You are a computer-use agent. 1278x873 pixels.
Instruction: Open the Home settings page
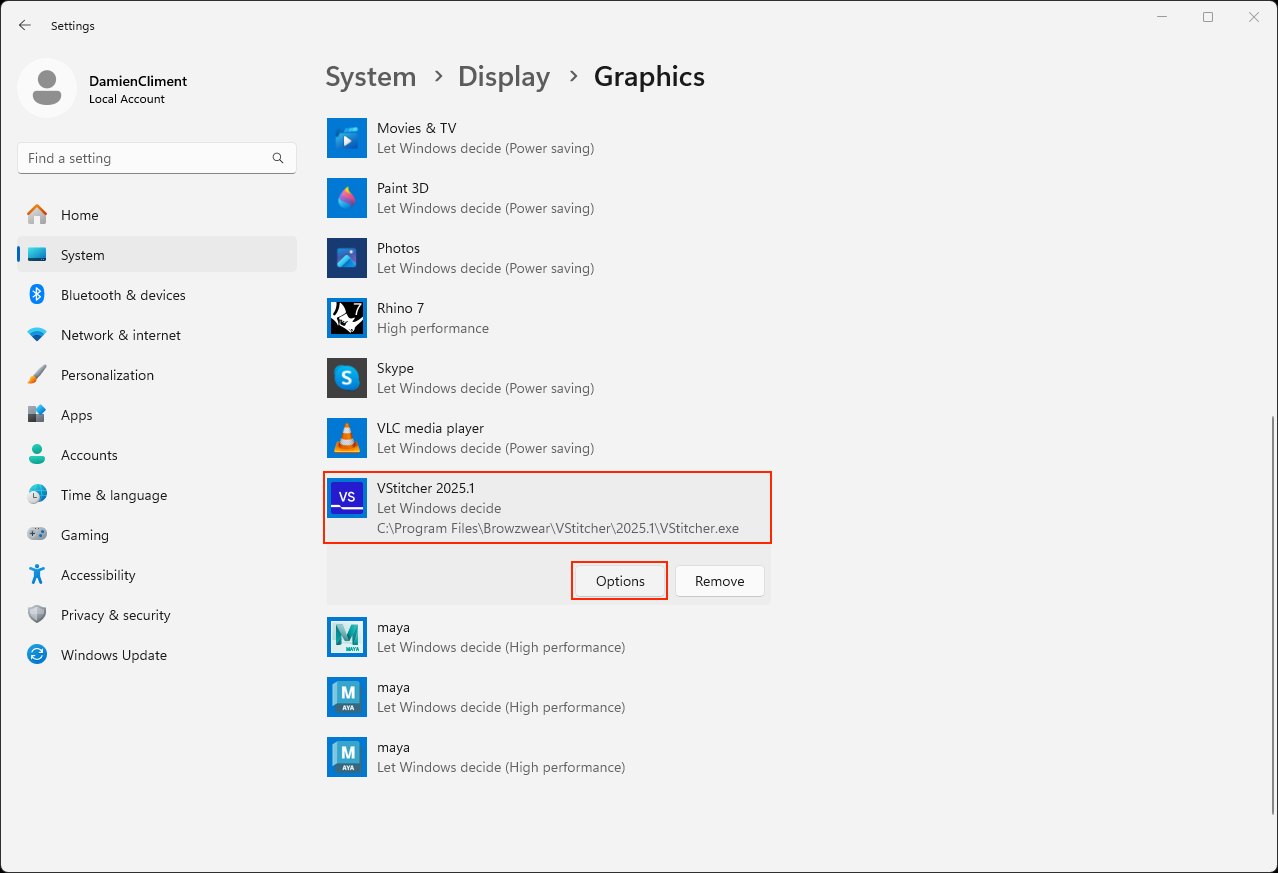pyautogui.click(x=157, y=215)
